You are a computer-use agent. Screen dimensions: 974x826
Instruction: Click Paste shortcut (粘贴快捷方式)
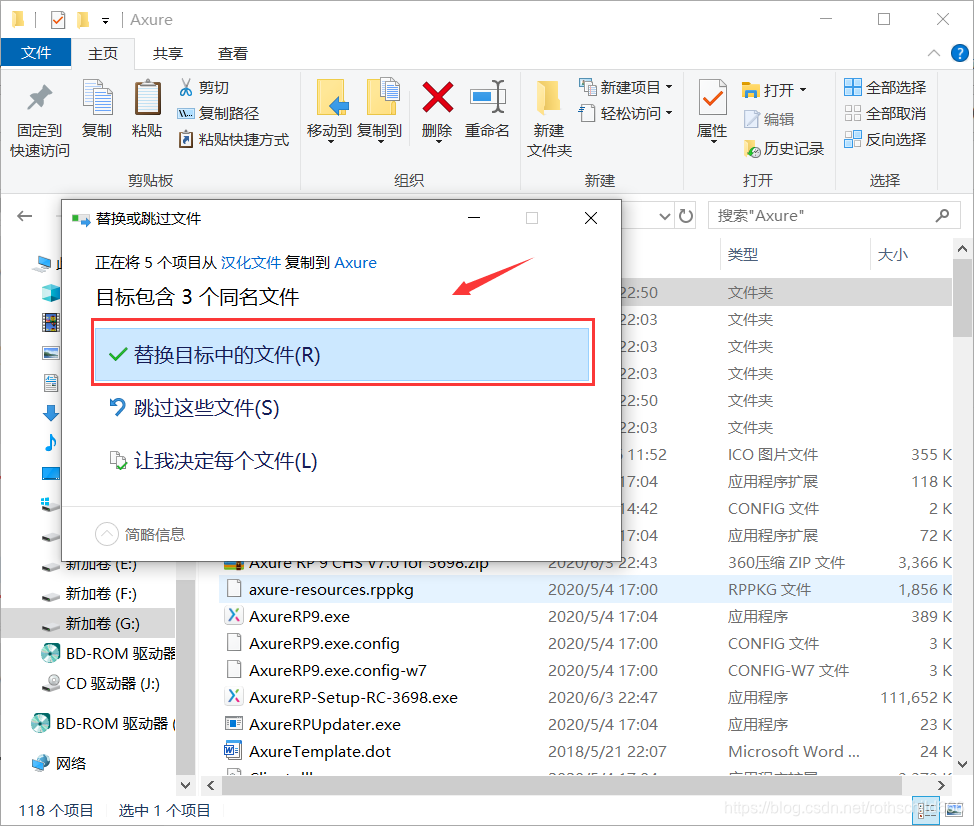coord(234,140)
